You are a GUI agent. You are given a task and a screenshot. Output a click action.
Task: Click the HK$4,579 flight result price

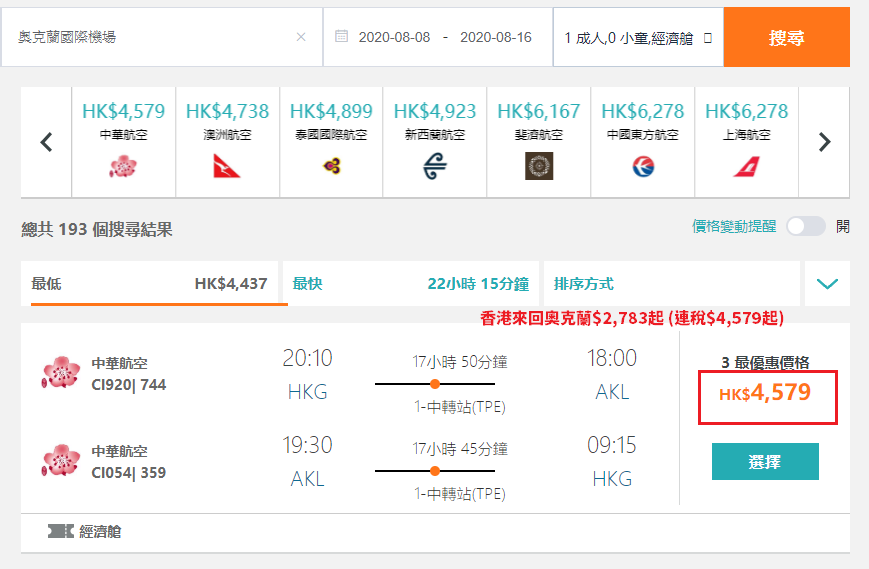tap(765, 393)
